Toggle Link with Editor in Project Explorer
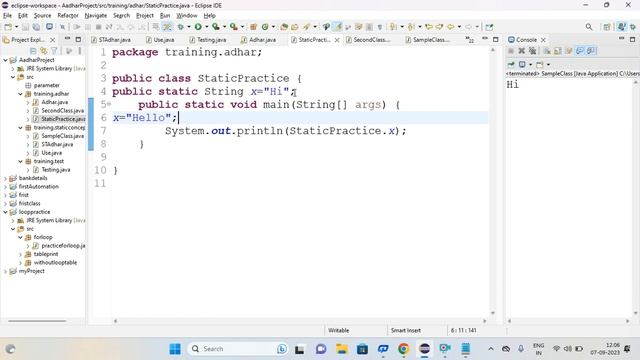This screenshot has width=640, height=360. [x=43, y=51]
